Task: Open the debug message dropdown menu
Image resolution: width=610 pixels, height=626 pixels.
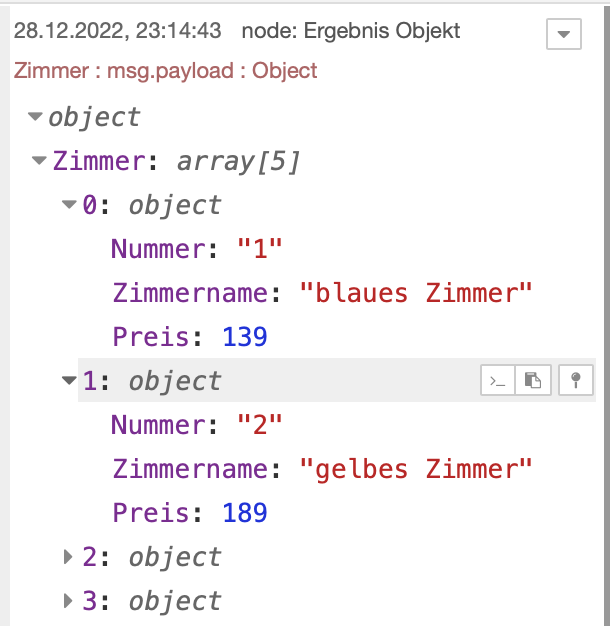Action: (x=564, y=34)
